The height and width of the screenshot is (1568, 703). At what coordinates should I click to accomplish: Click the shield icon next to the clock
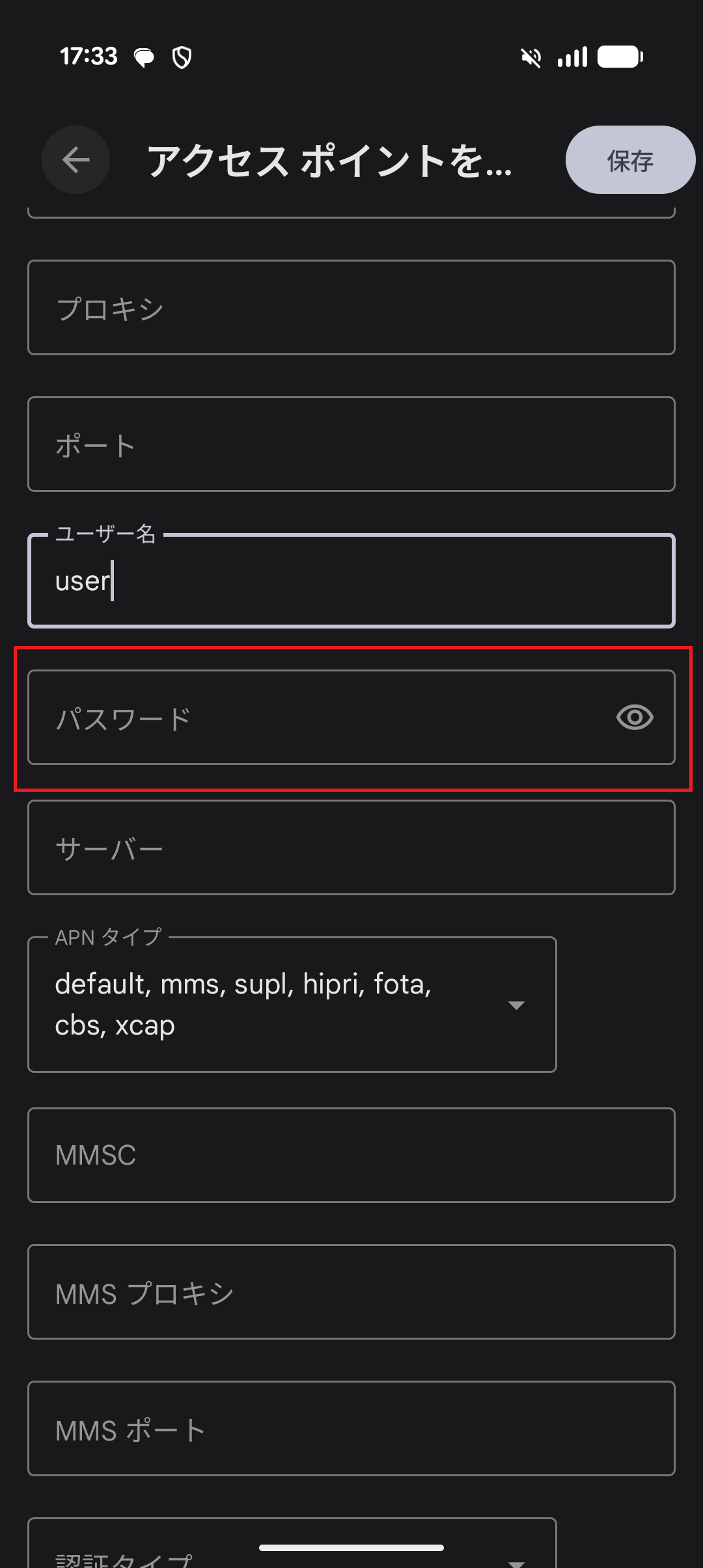pos(182,57)
